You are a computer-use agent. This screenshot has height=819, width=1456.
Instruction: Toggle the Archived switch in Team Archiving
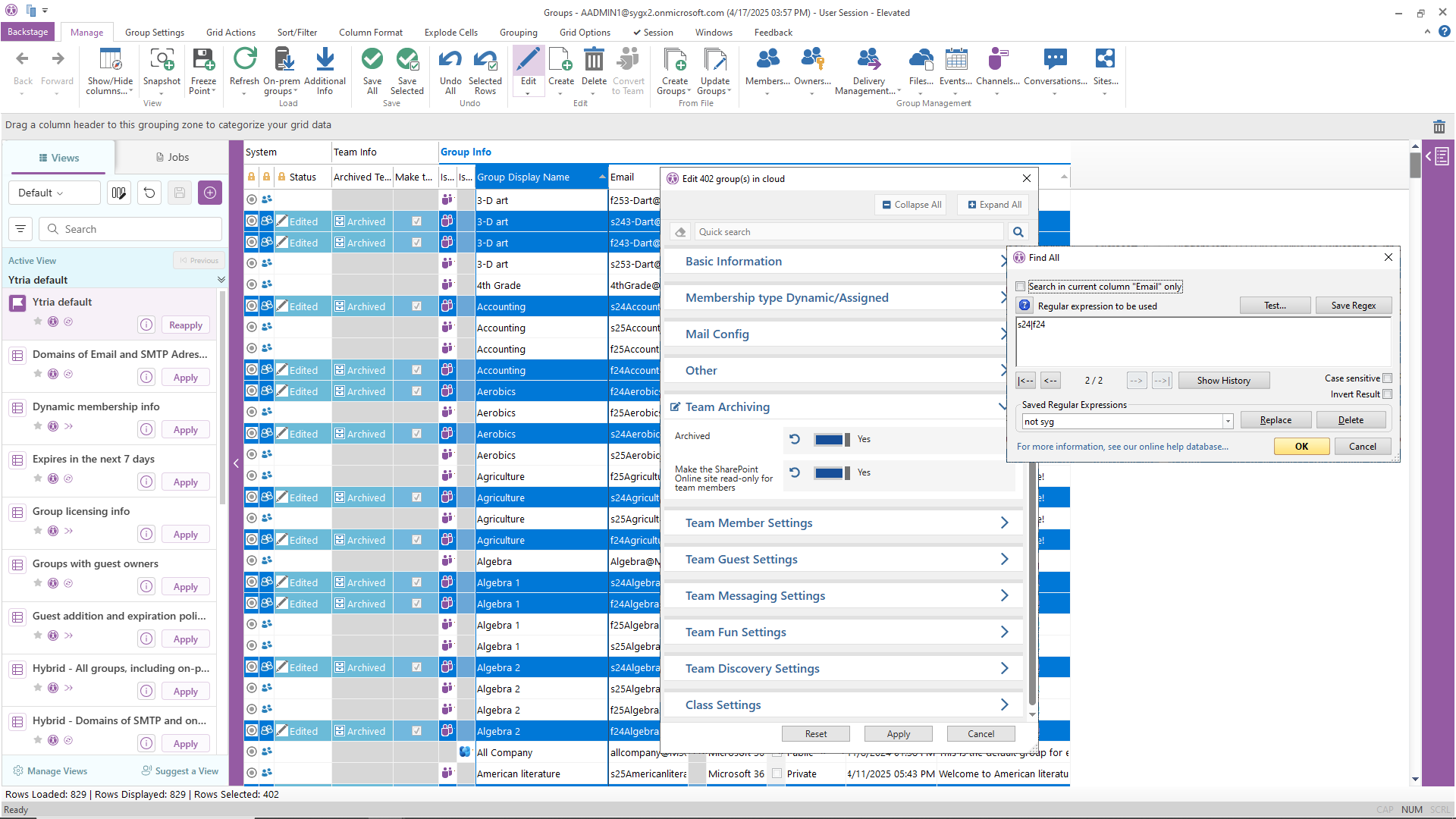[x=831, y=439]
